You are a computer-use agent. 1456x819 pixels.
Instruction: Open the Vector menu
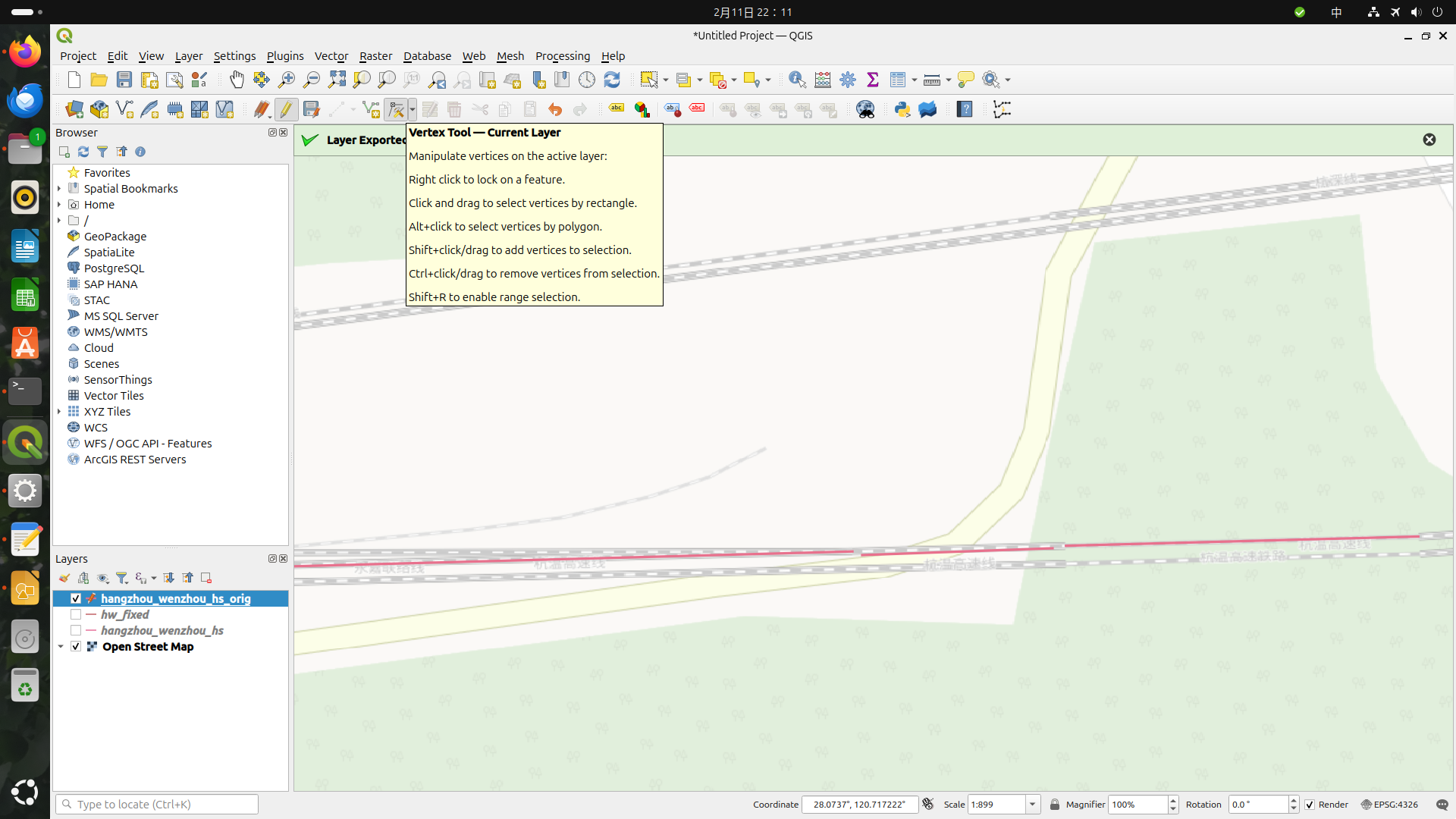tap(331, 56)
